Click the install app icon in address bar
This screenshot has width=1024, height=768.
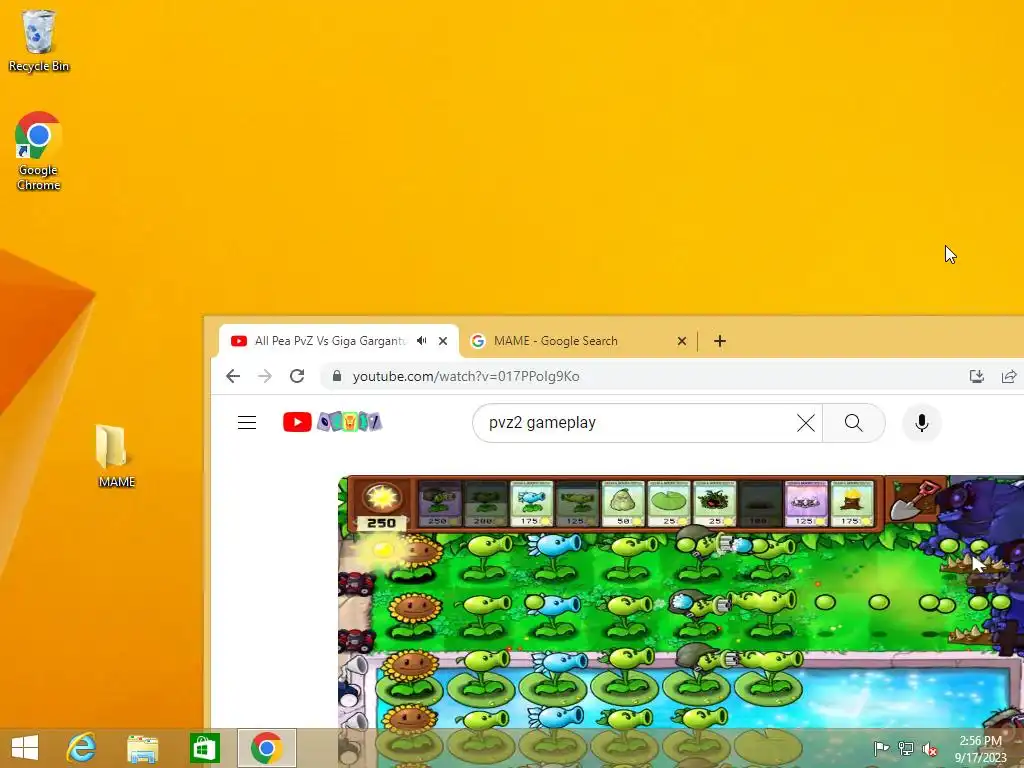(x=976, y=376)
